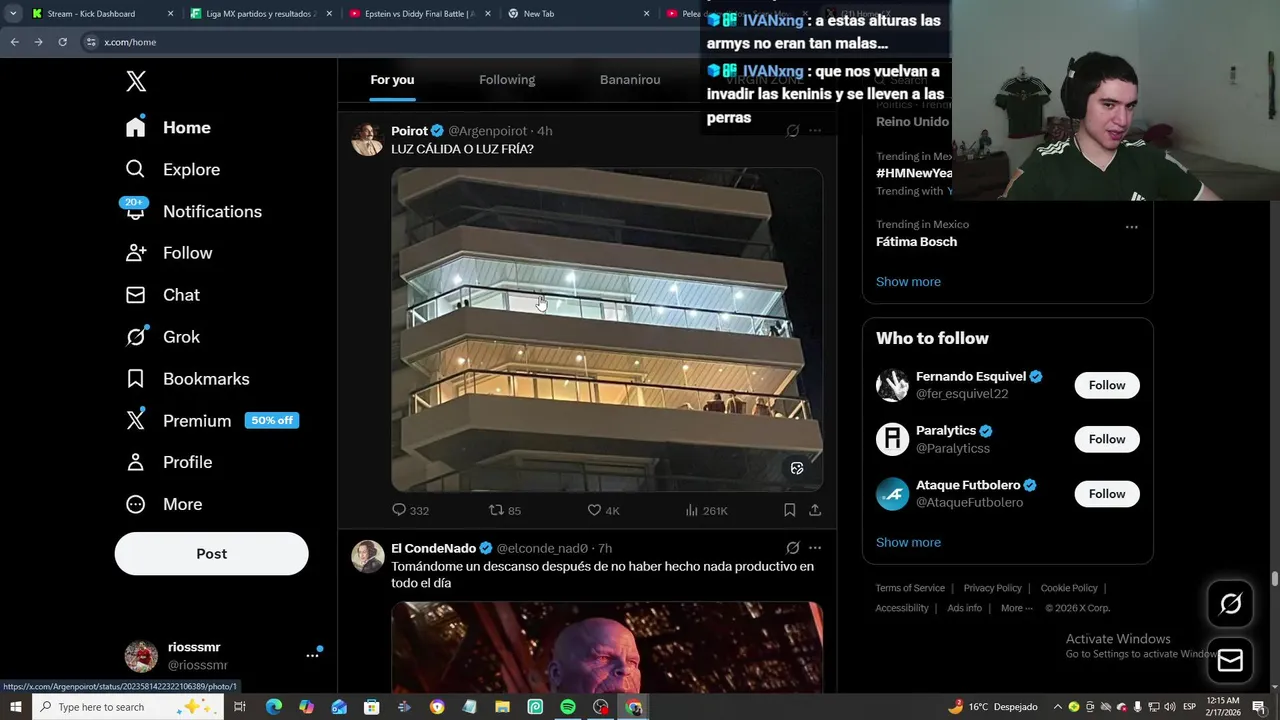Open Poirot profile avatar
This screenshot has height=720, width=1280.
367,140
